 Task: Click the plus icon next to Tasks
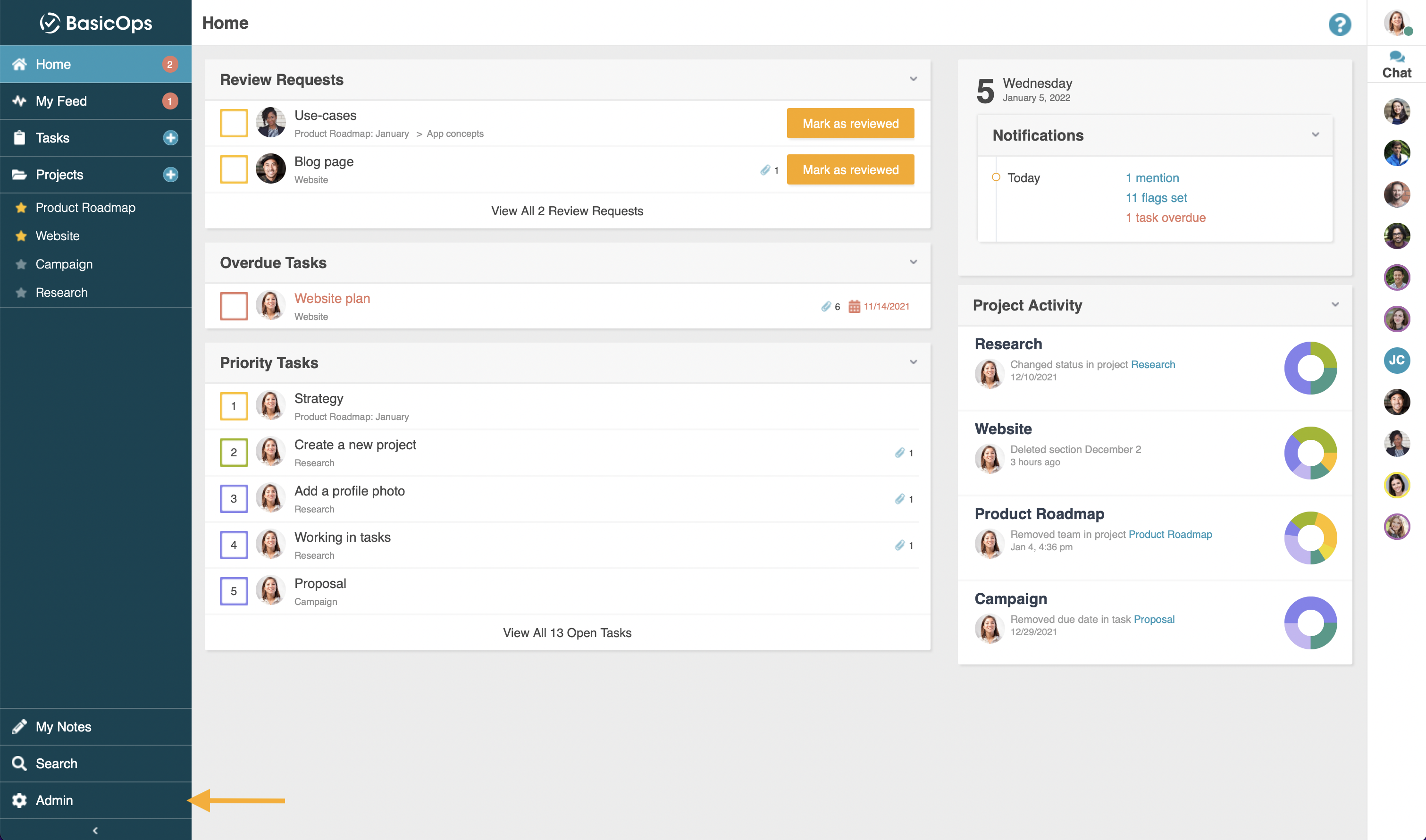(x=170, y=137)
